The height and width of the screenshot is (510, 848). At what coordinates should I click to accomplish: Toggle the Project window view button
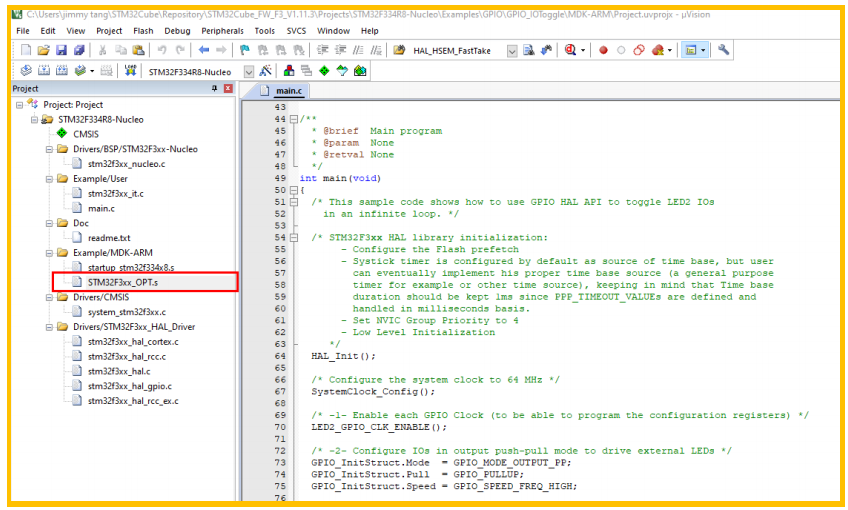[x=691, y=50]
